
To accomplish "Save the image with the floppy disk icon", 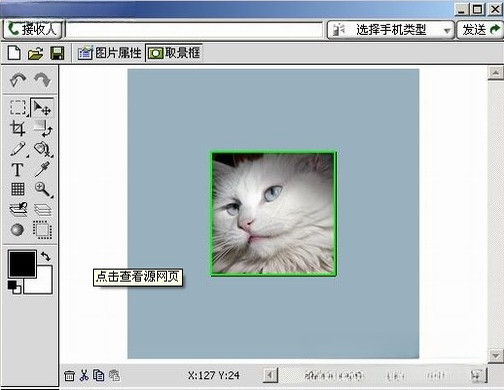I will 57,53.
